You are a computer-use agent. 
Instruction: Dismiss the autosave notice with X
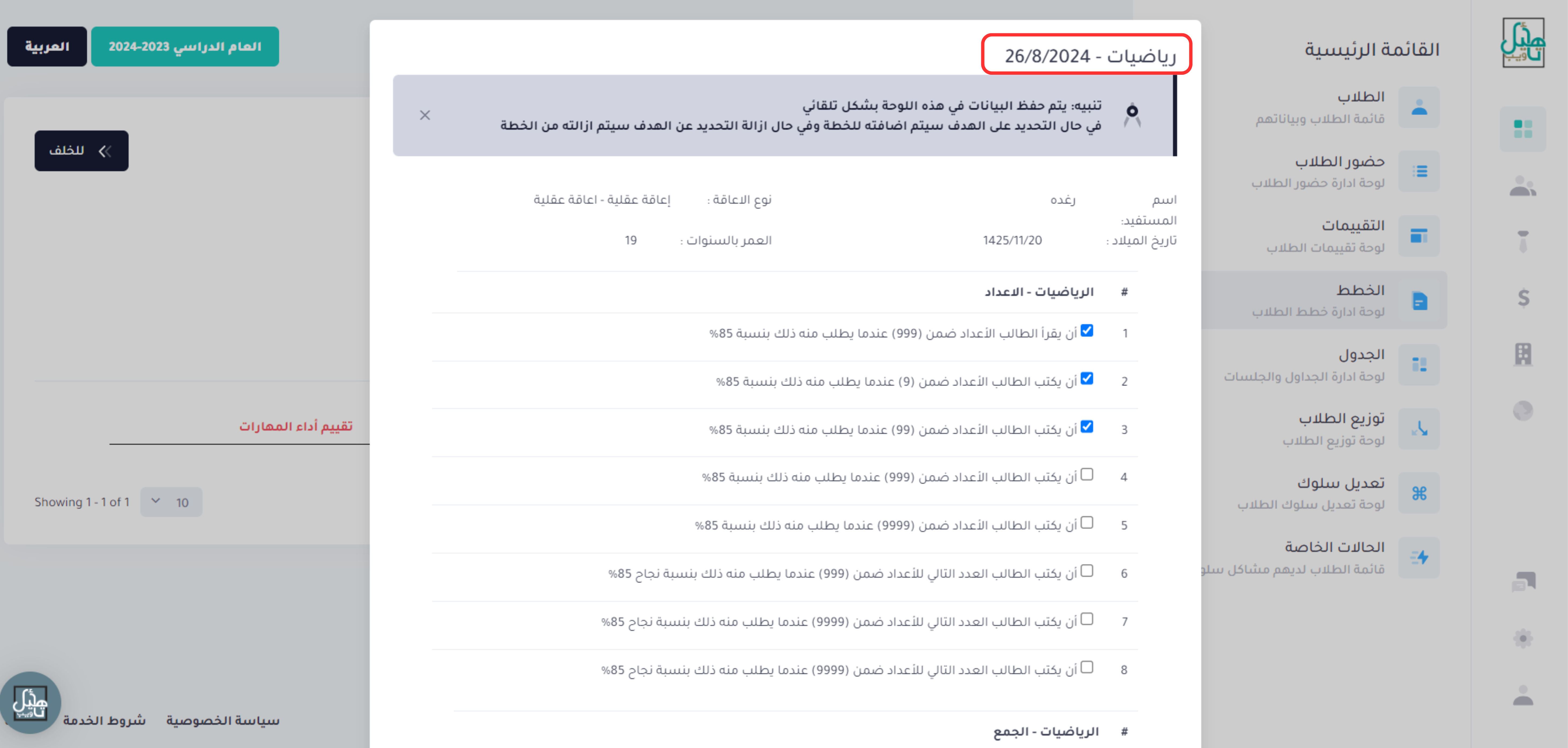pyautogui.click(x=425, y=115)
